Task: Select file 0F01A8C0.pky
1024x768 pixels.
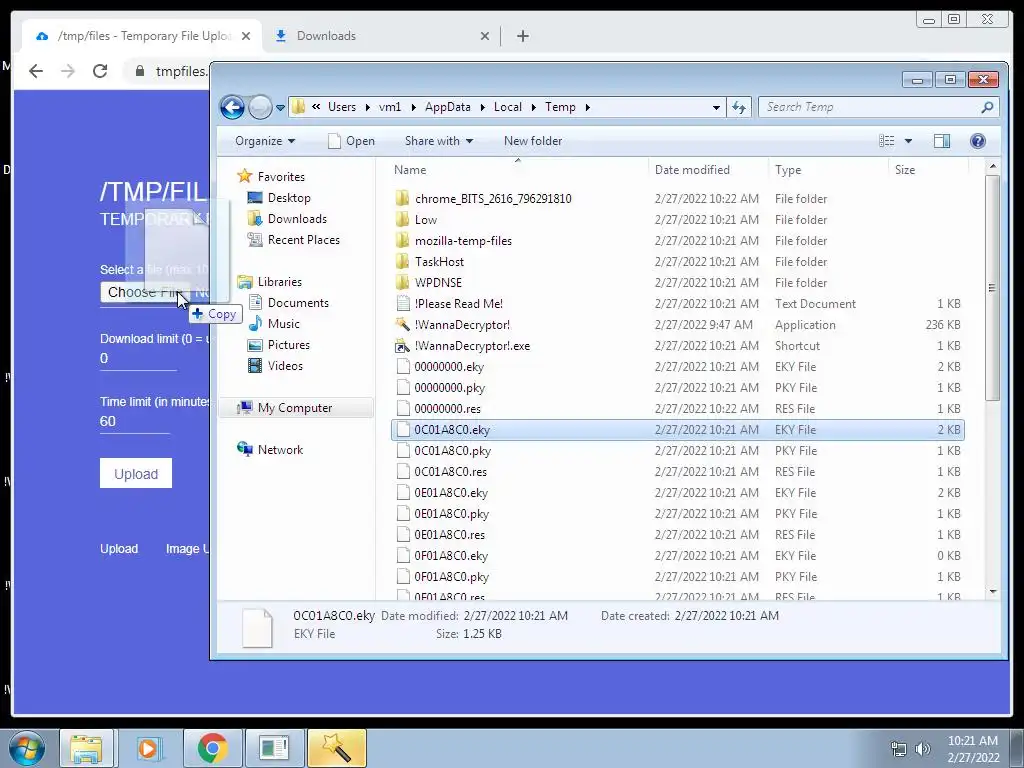Action: click(451, 577)
